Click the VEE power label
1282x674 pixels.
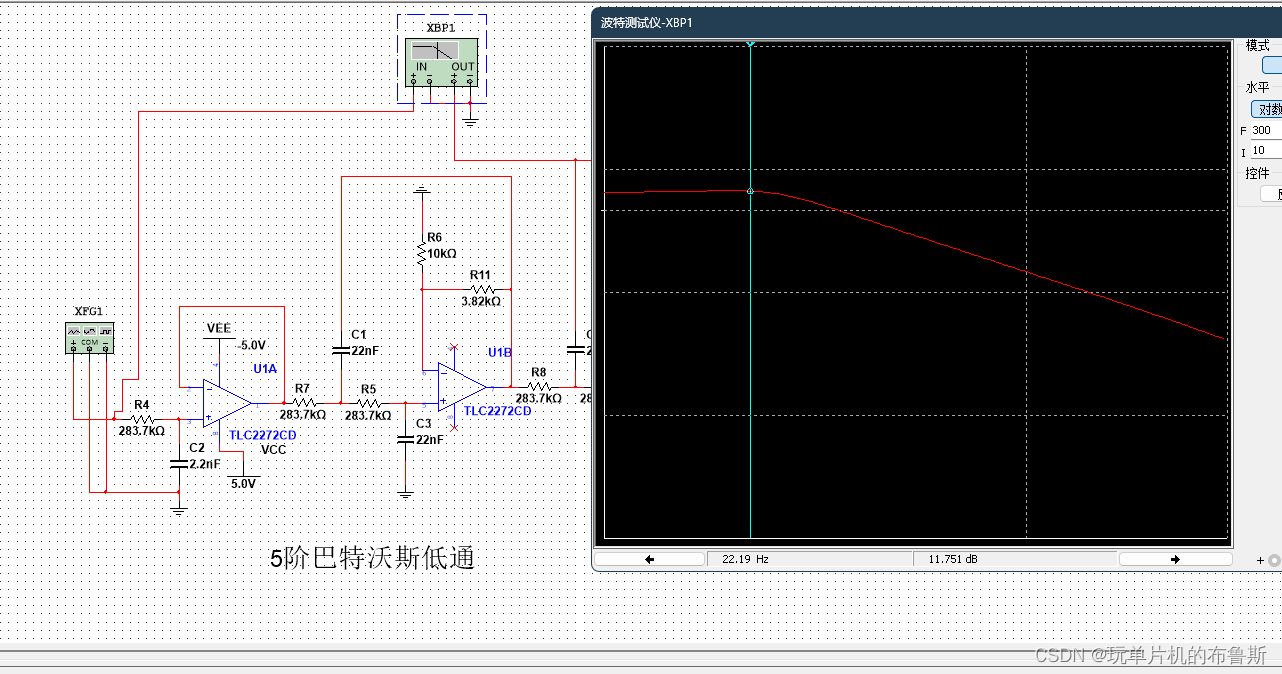[x=218, y=328]
